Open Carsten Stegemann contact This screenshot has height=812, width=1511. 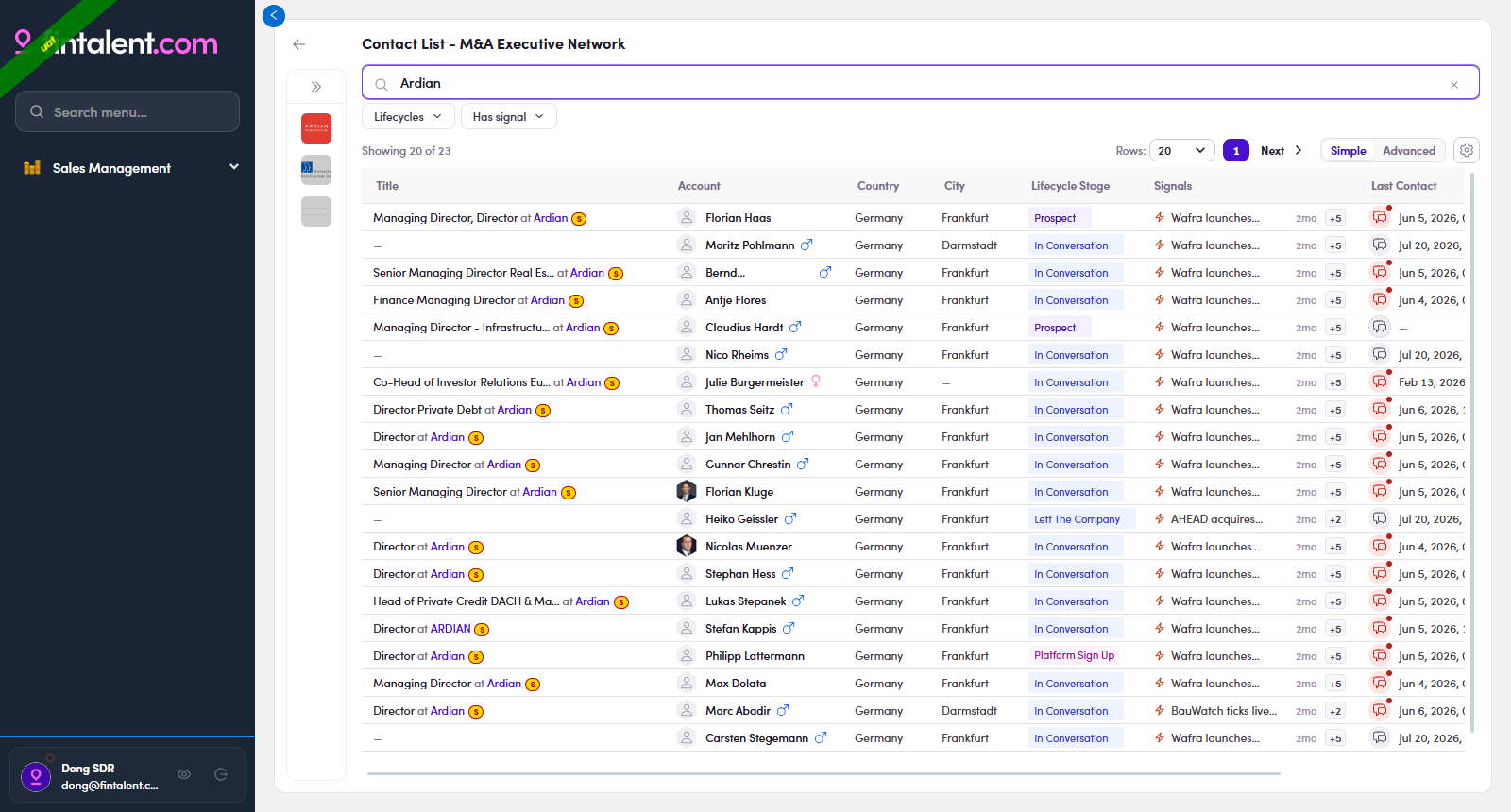pyautogui.click(x=756, y=738)
